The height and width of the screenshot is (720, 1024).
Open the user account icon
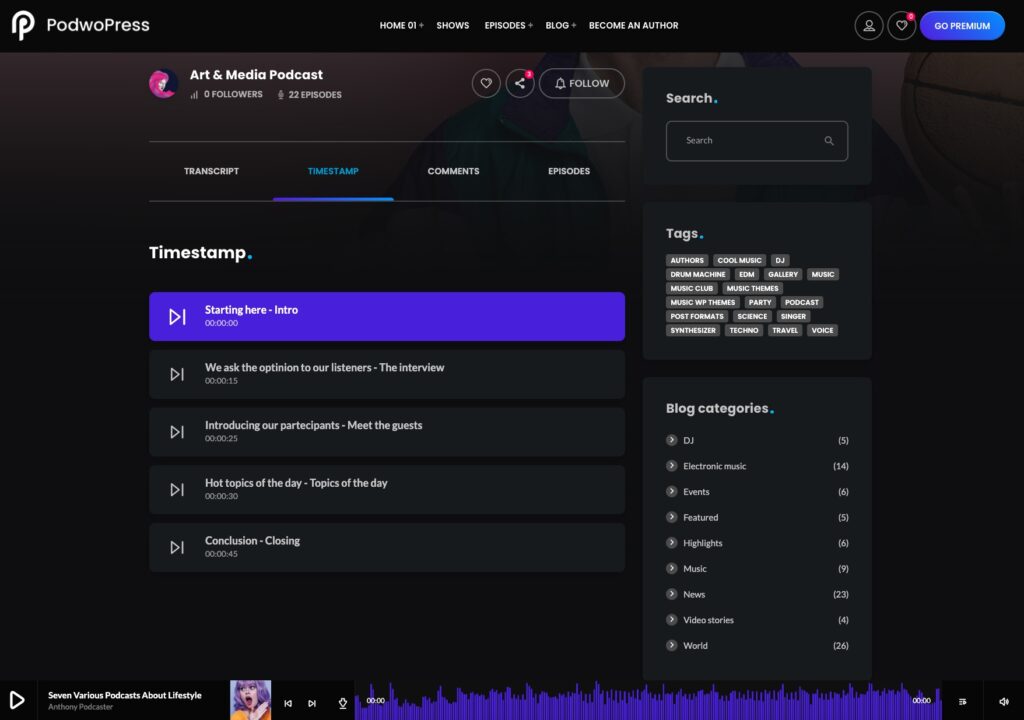coord(868,25)
